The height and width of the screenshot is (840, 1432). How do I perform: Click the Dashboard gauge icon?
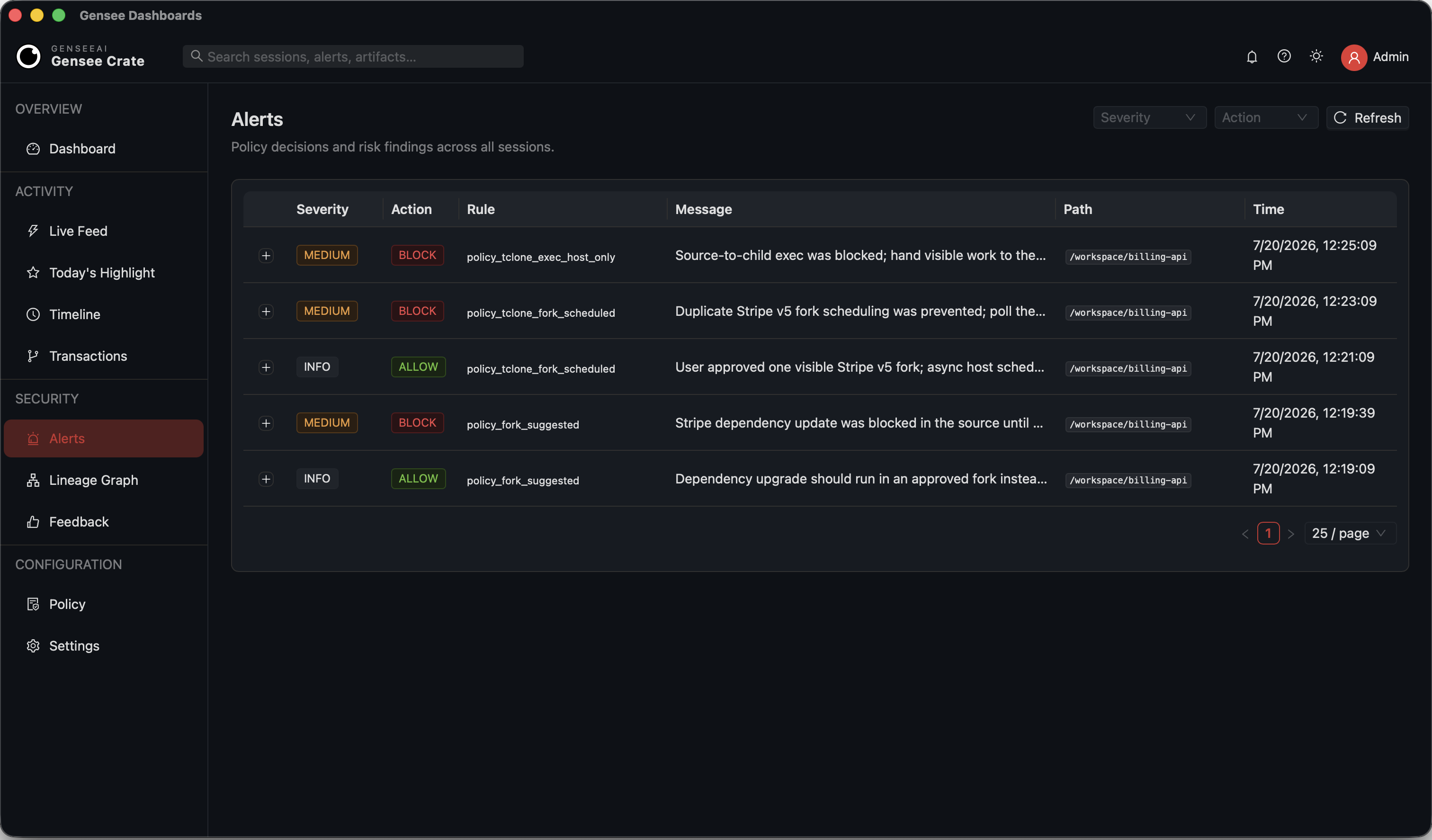point(33,149)
